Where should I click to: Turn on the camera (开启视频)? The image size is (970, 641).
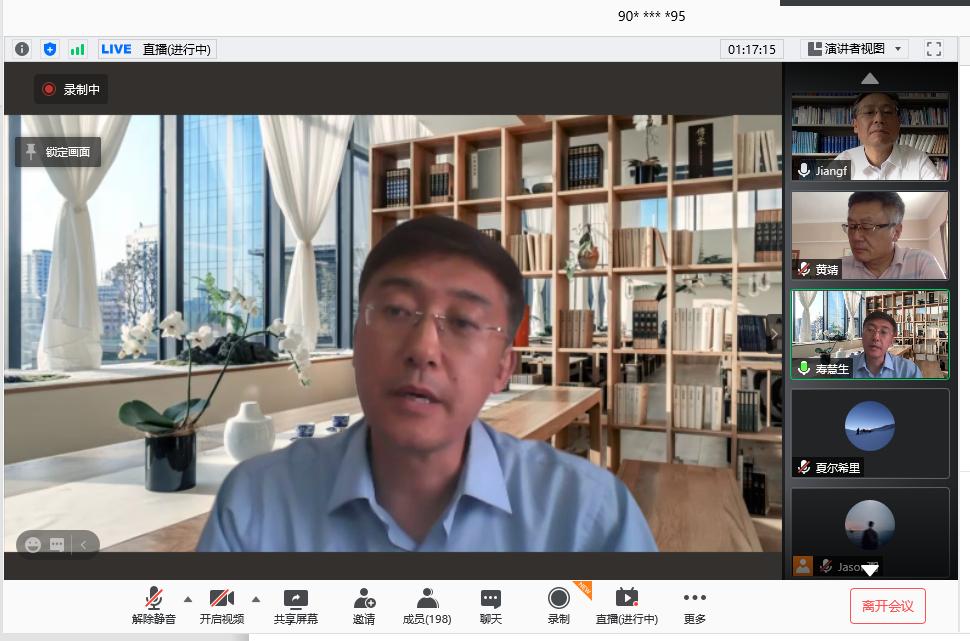(221, 606)
